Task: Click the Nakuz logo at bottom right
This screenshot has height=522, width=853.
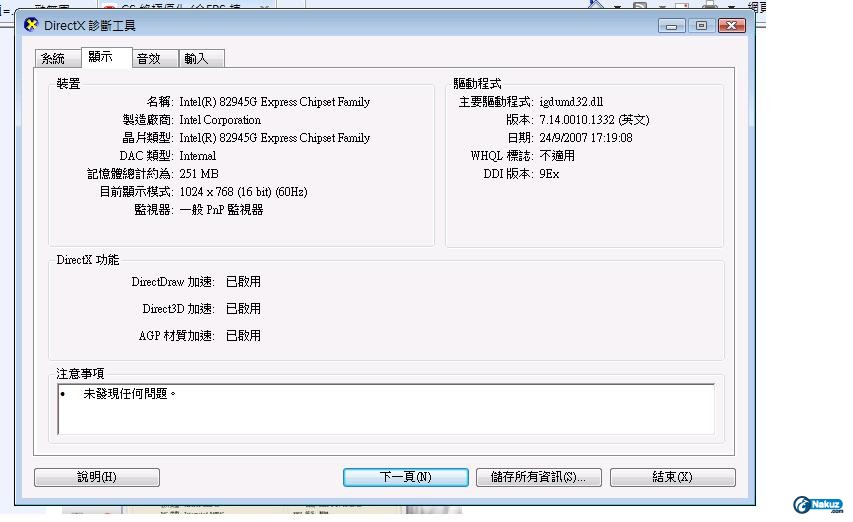Action: point(819,505)
